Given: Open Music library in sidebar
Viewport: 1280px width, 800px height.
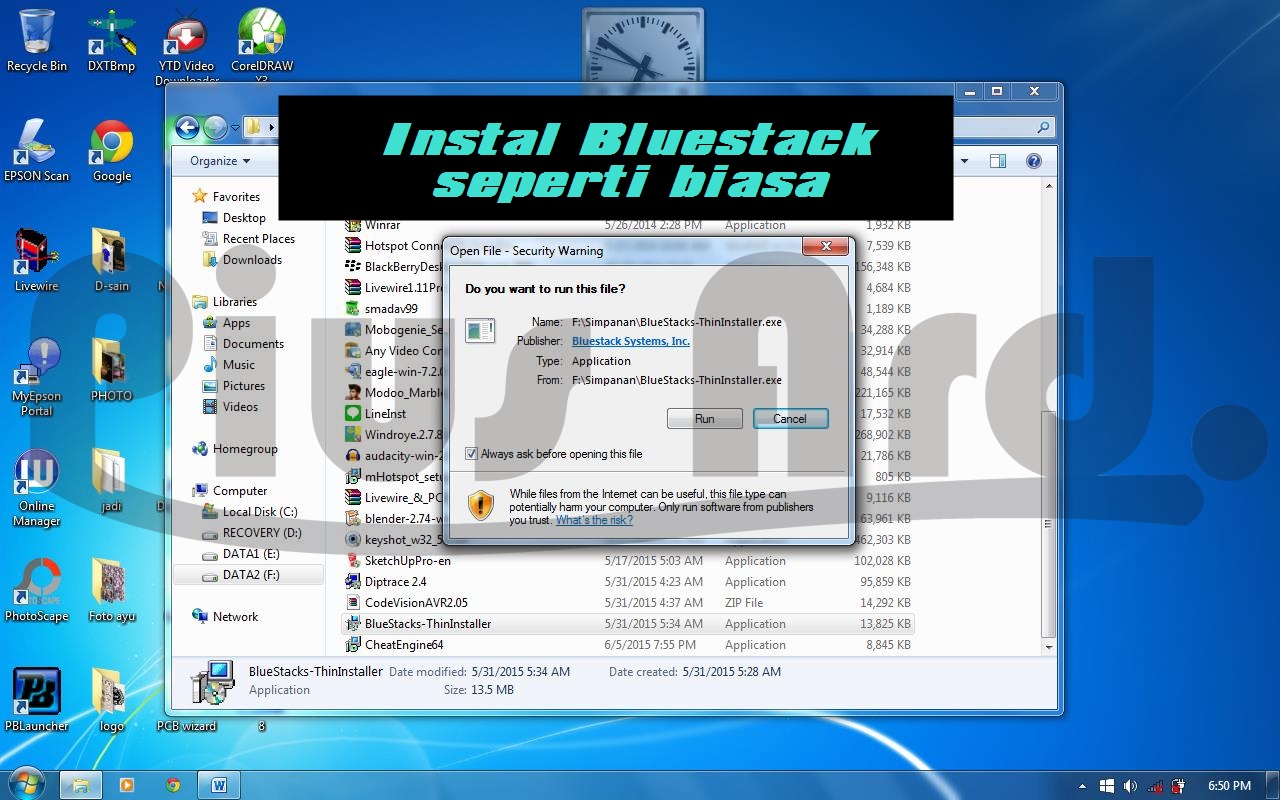Looking at the screenshot, I should click(x=239, y=365).
